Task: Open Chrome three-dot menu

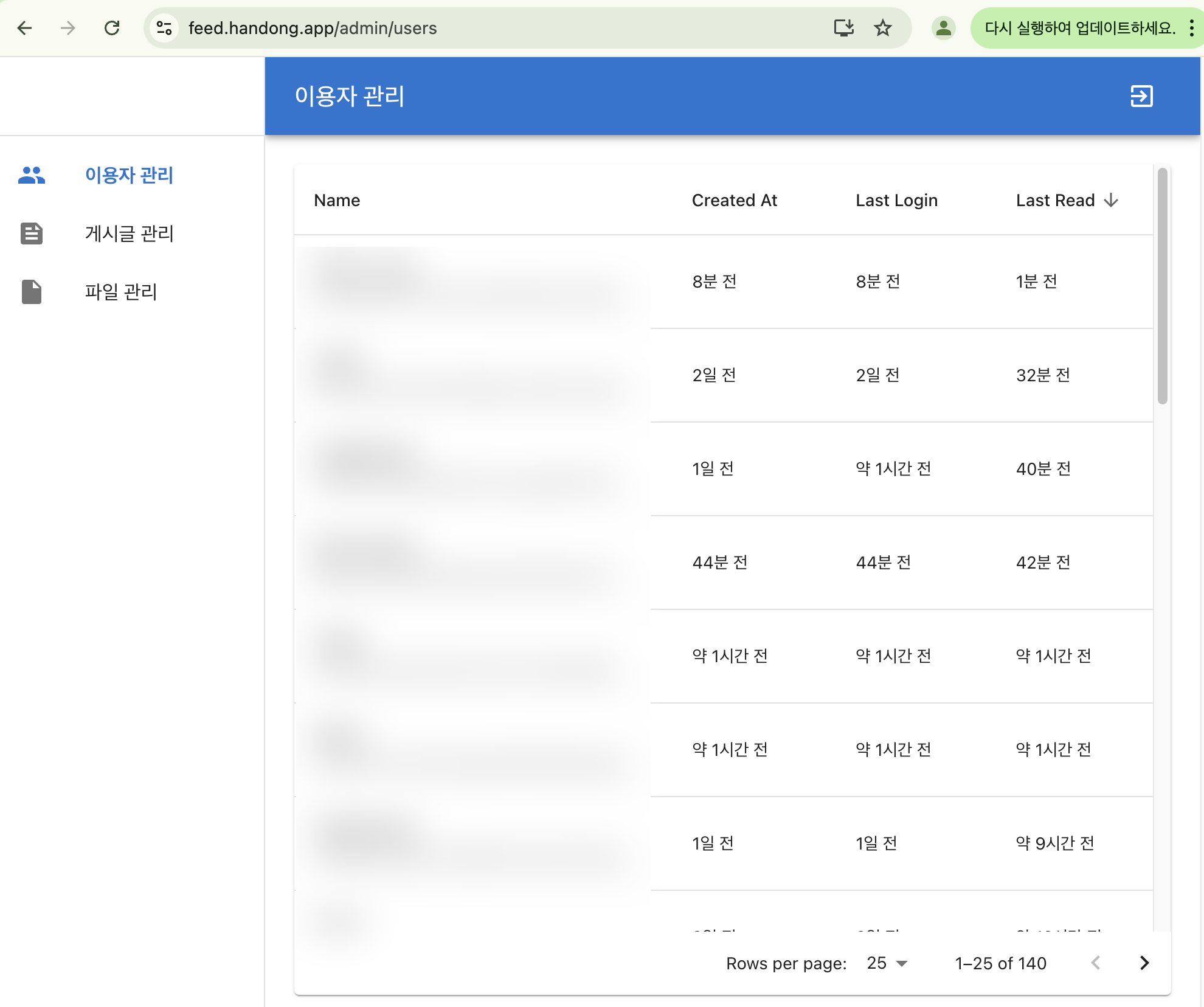Action: (1192, 28)
